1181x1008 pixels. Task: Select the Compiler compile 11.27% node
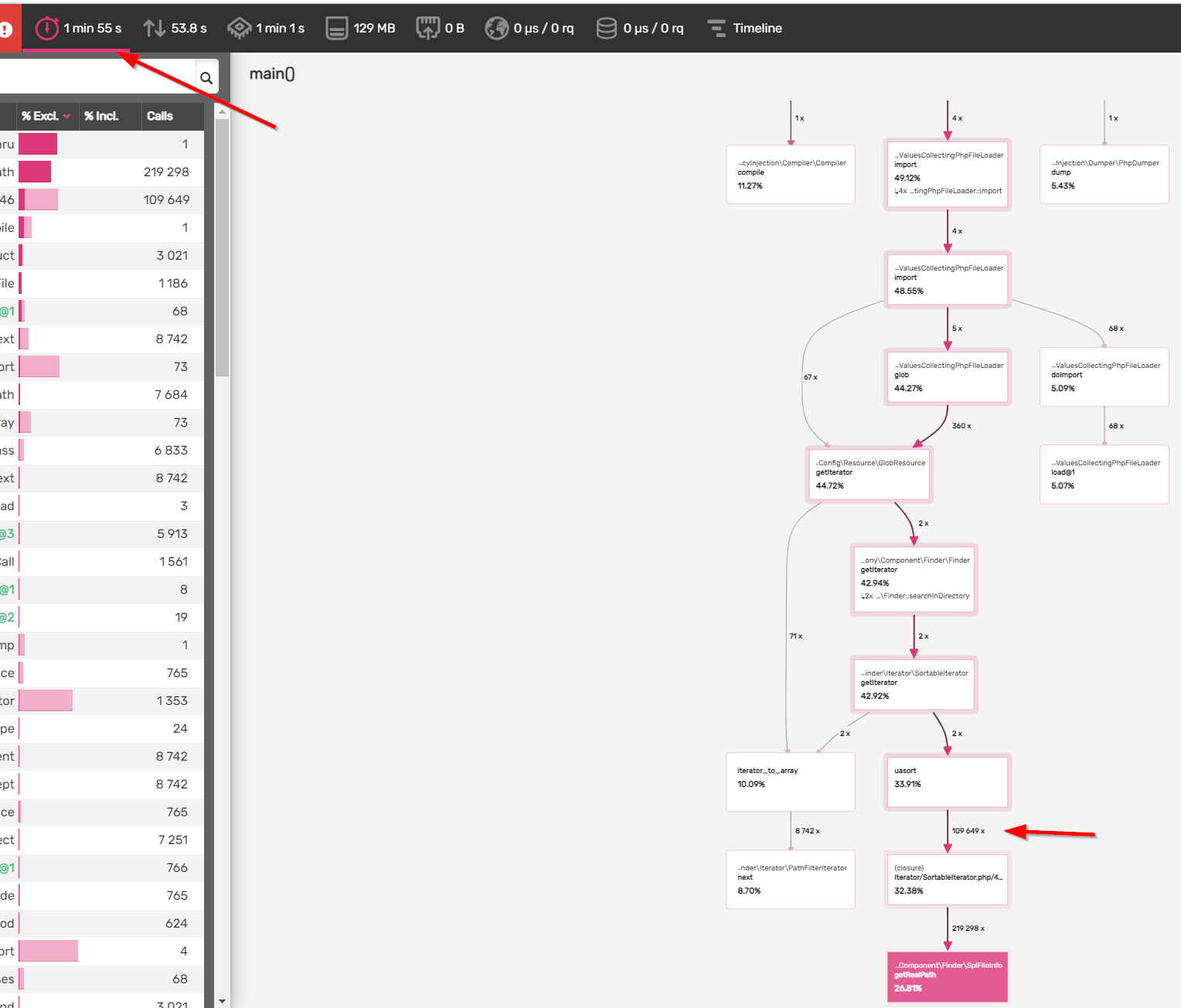pos(791,175)
